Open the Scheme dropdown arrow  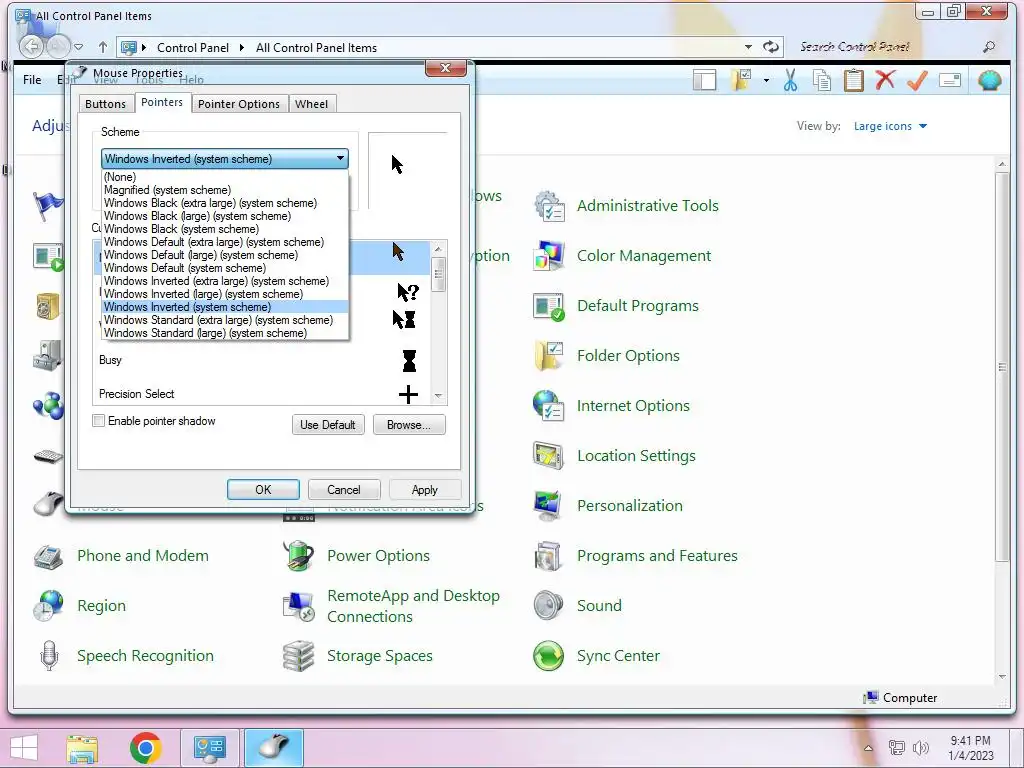point(340,159)
